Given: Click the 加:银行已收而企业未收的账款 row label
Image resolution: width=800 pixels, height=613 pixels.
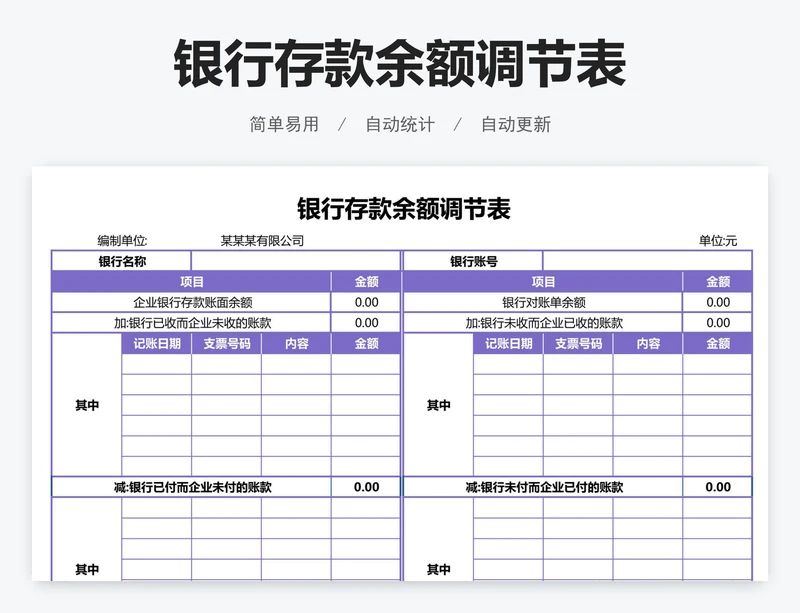Looking at the screenshot, I should [192, 323].
